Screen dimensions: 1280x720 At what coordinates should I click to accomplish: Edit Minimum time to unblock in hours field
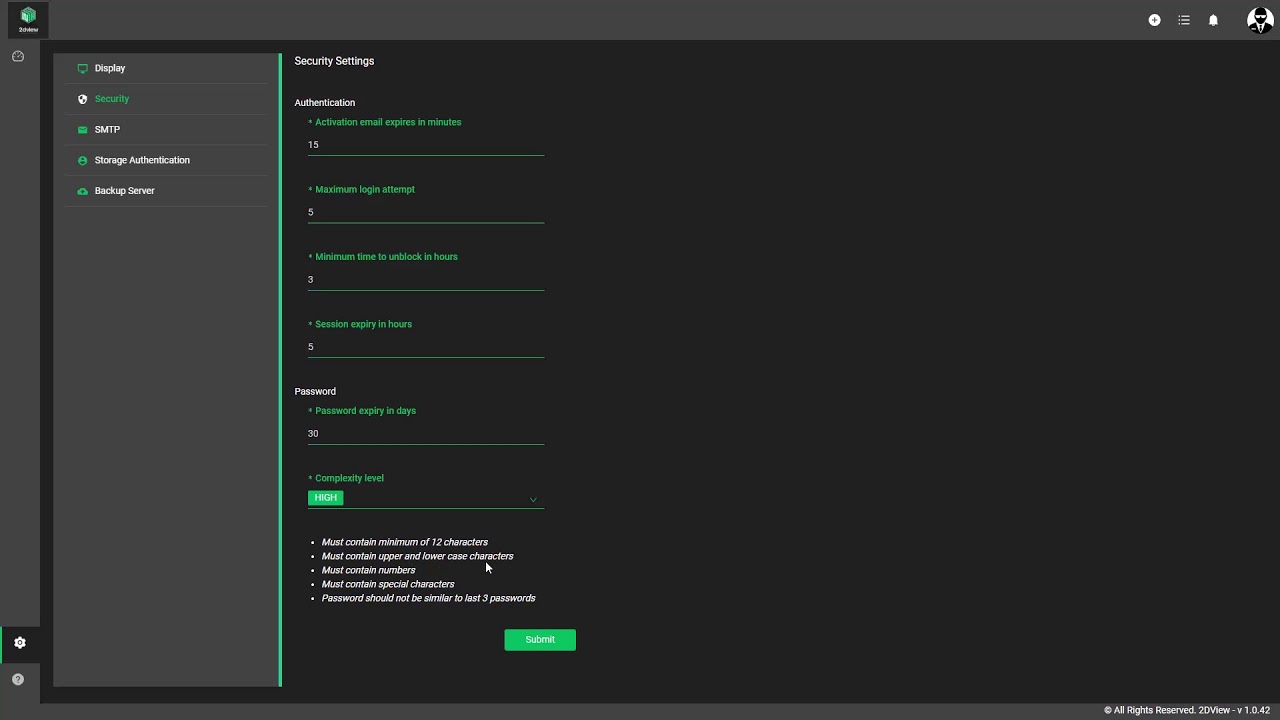coord(426,280)
